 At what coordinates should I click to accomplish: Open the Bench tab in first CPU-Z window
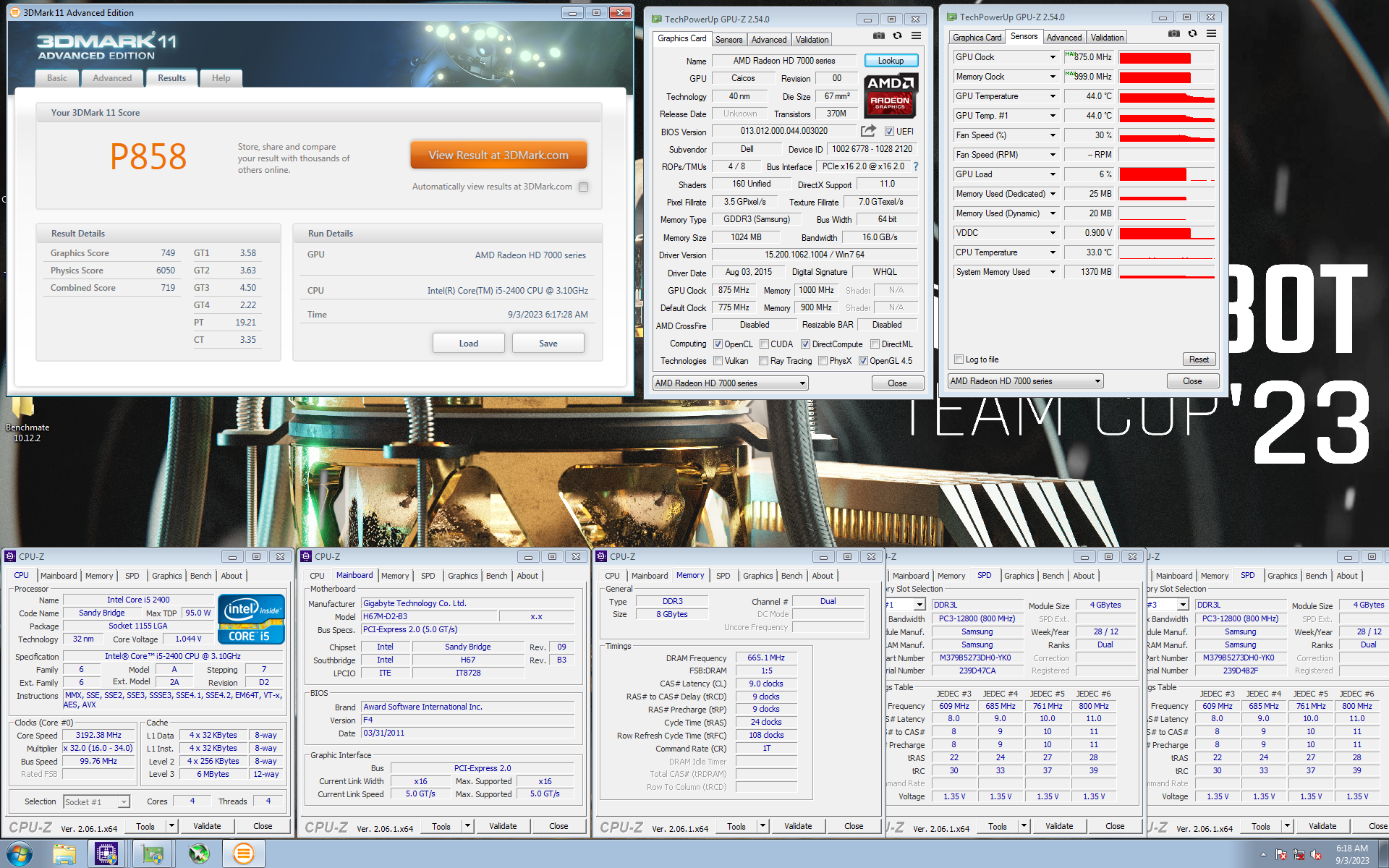pos(201,576)
